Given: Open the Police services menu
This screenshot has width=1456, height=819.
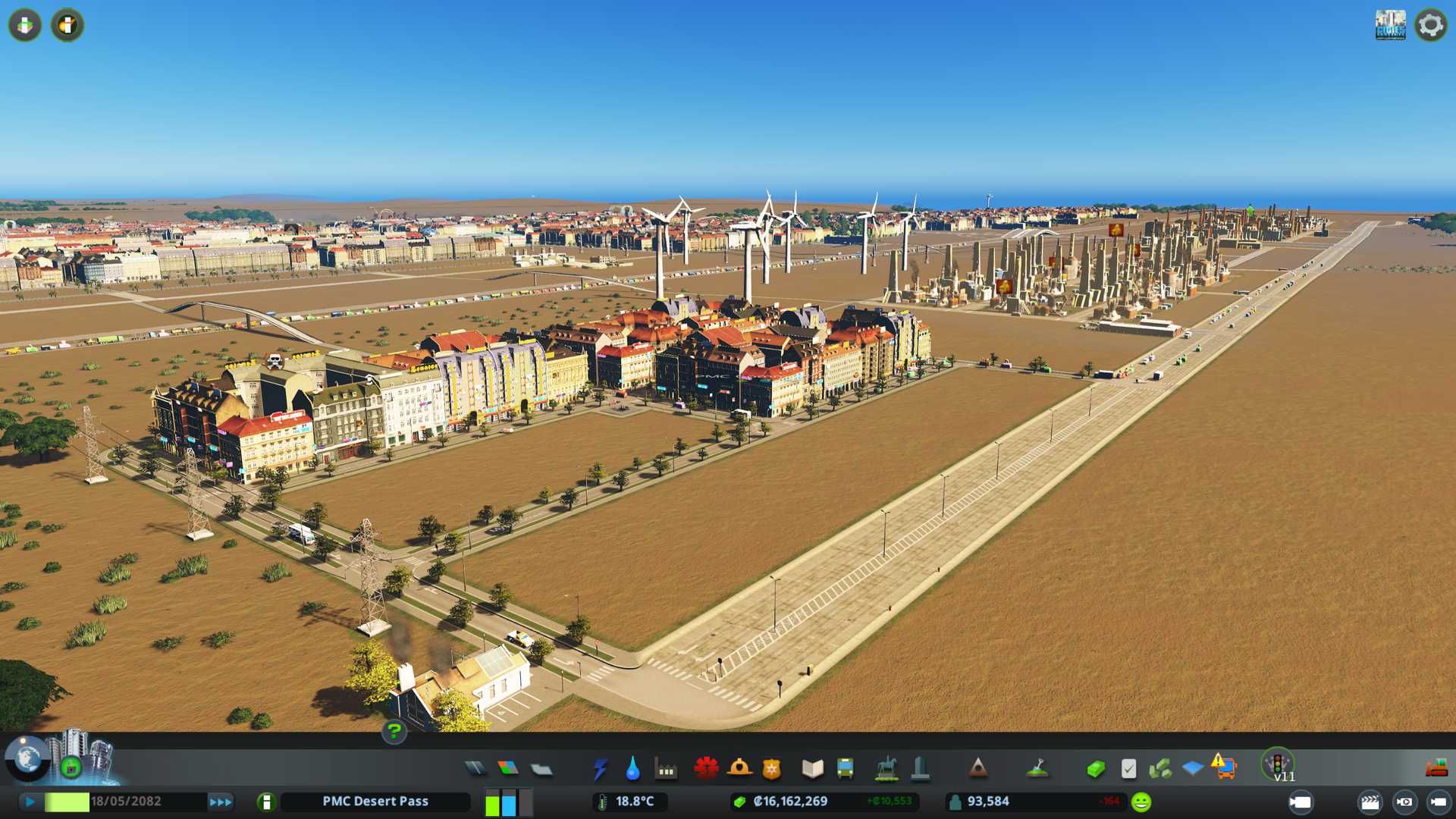Looking at the screenshot, I should pyautogui.click(x=771, y=769).
